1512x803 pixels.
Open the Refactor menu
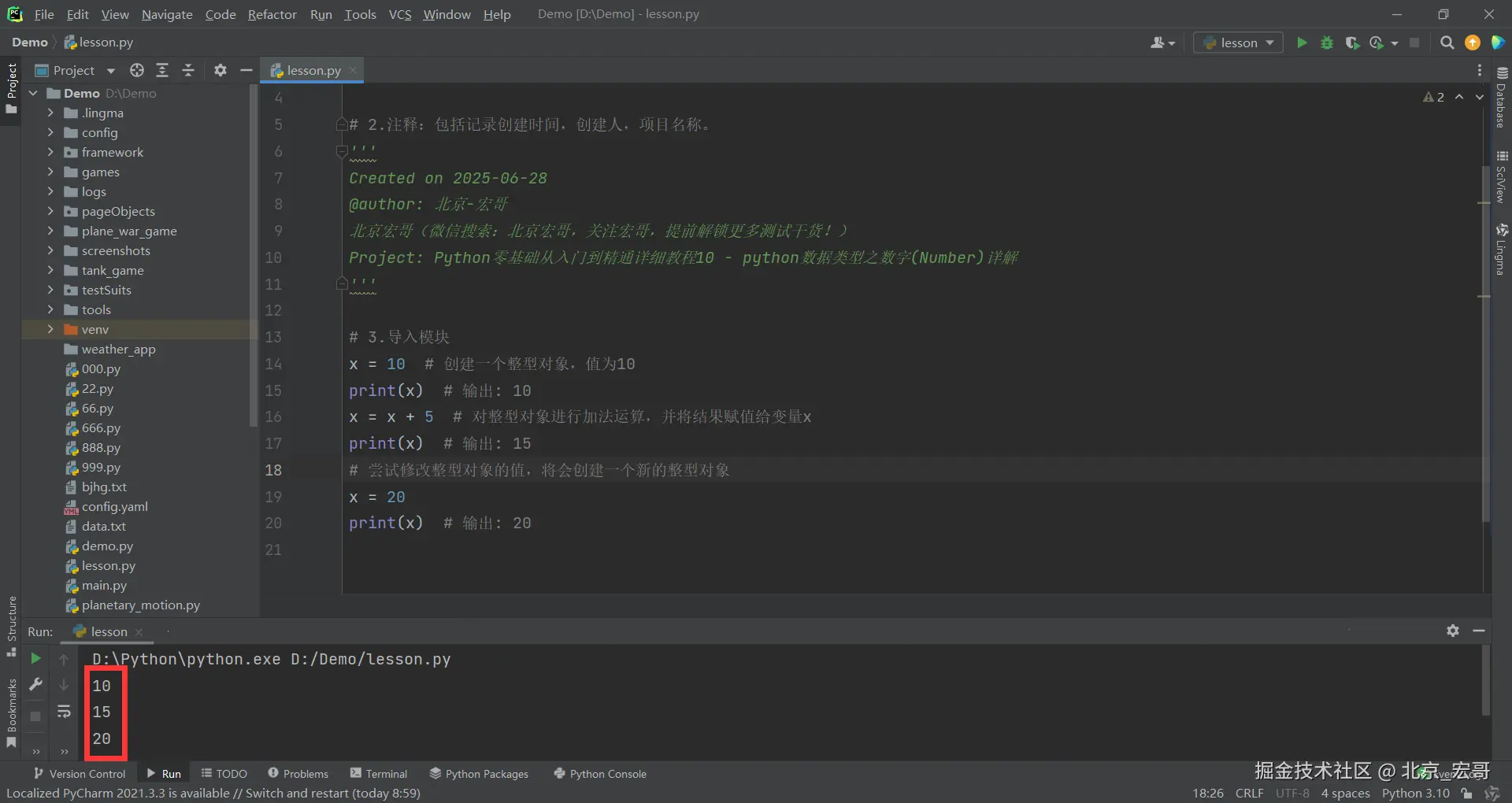(272, 14)
